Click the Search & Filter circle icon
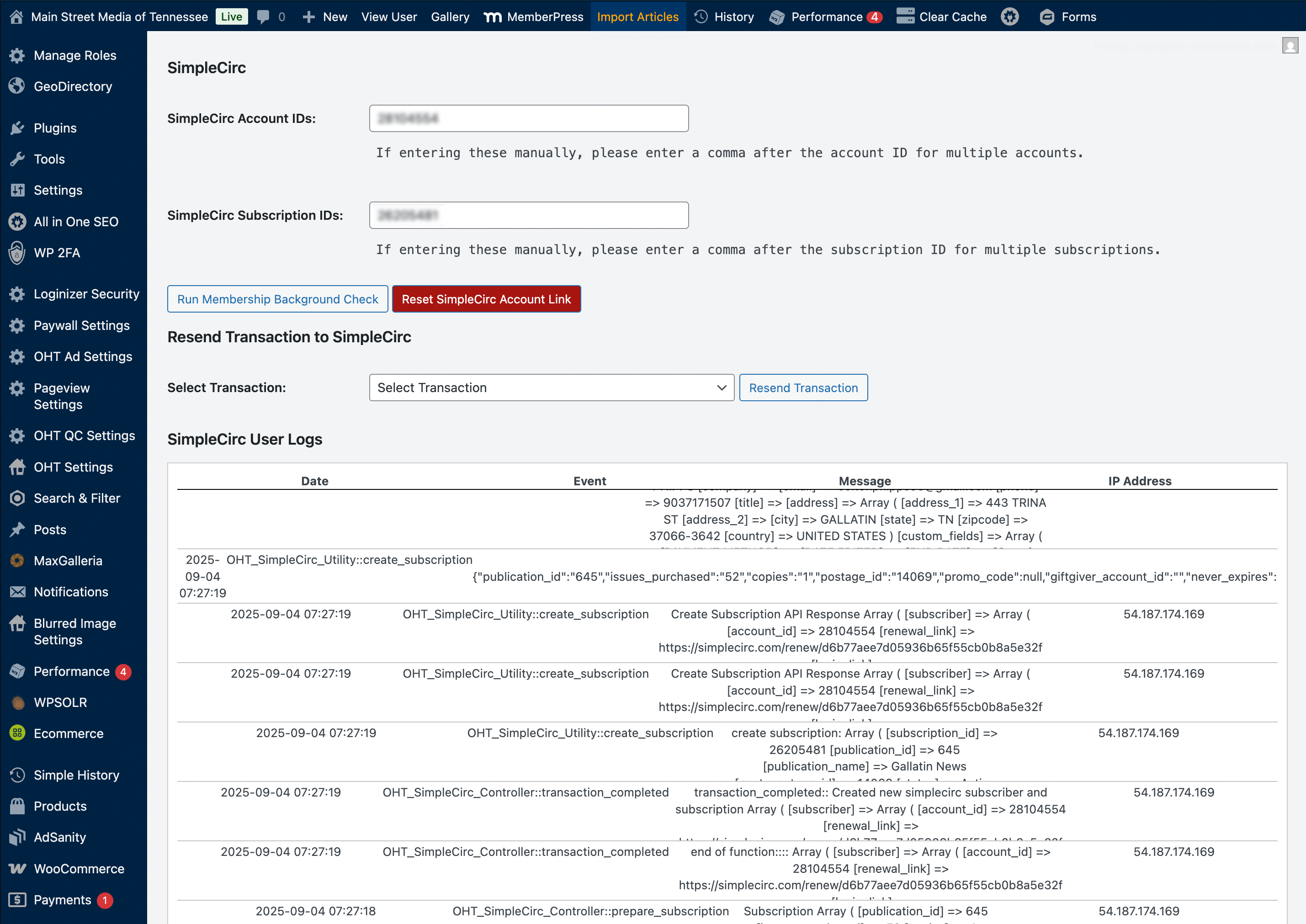The width and height of the screenshot is (1306, 924). pyautogui.click(x=17, y=498)
